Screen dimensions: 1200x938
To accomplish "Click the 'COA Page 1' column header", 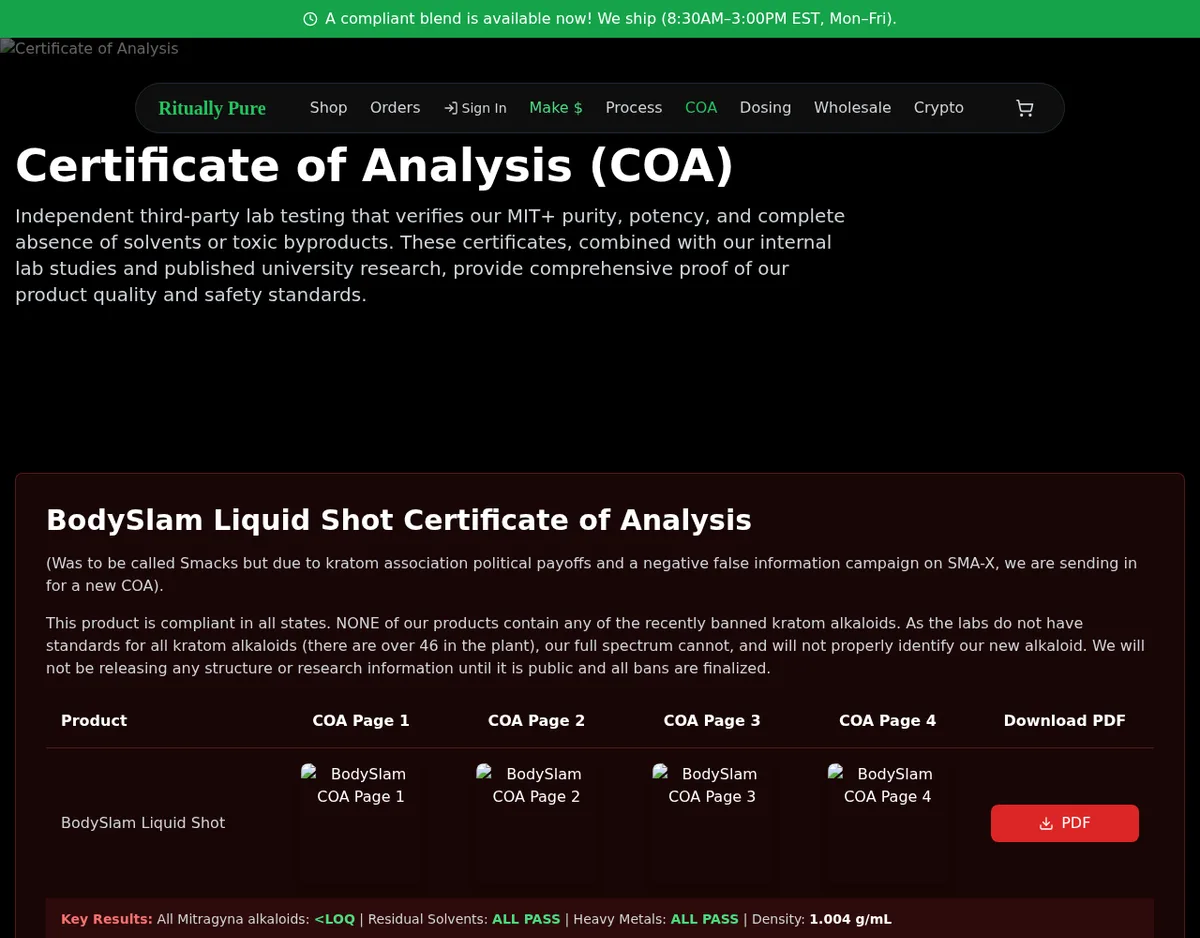I will click(361, 721).
